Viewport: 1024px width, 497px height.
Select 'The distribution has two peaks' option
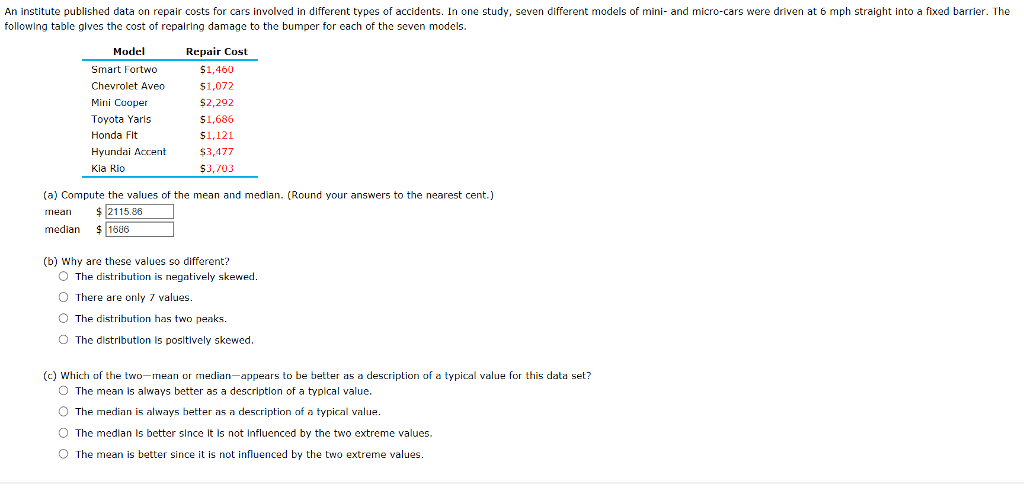tap(63, 319)
